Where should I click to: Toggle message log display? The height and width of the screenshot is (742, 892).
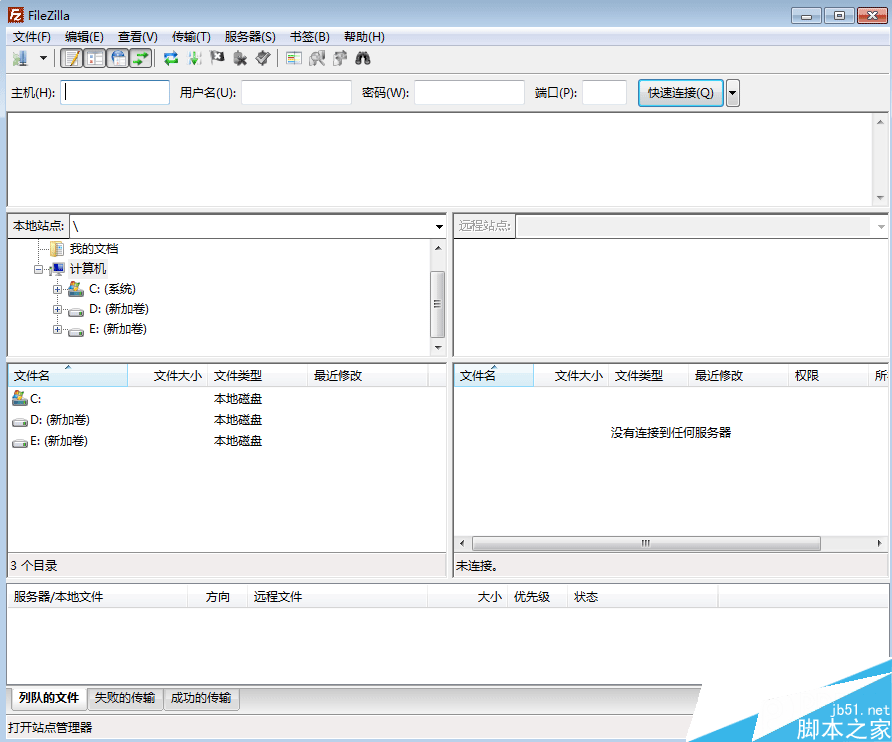click(72, 58)
